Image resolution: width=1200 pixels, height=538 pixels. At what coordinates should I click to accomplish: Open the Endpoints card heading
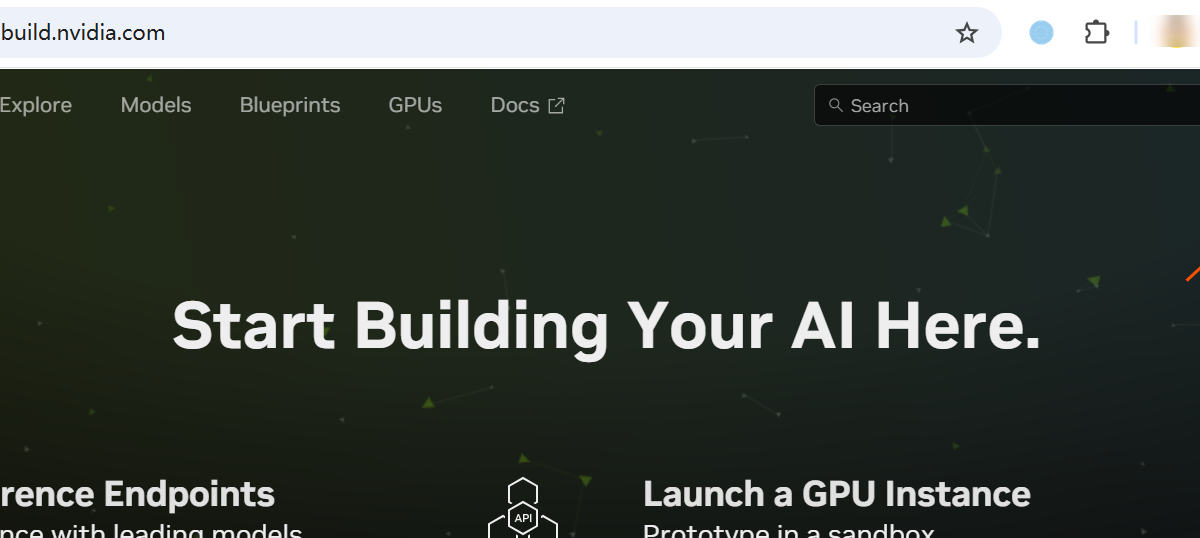pos(137,494)
